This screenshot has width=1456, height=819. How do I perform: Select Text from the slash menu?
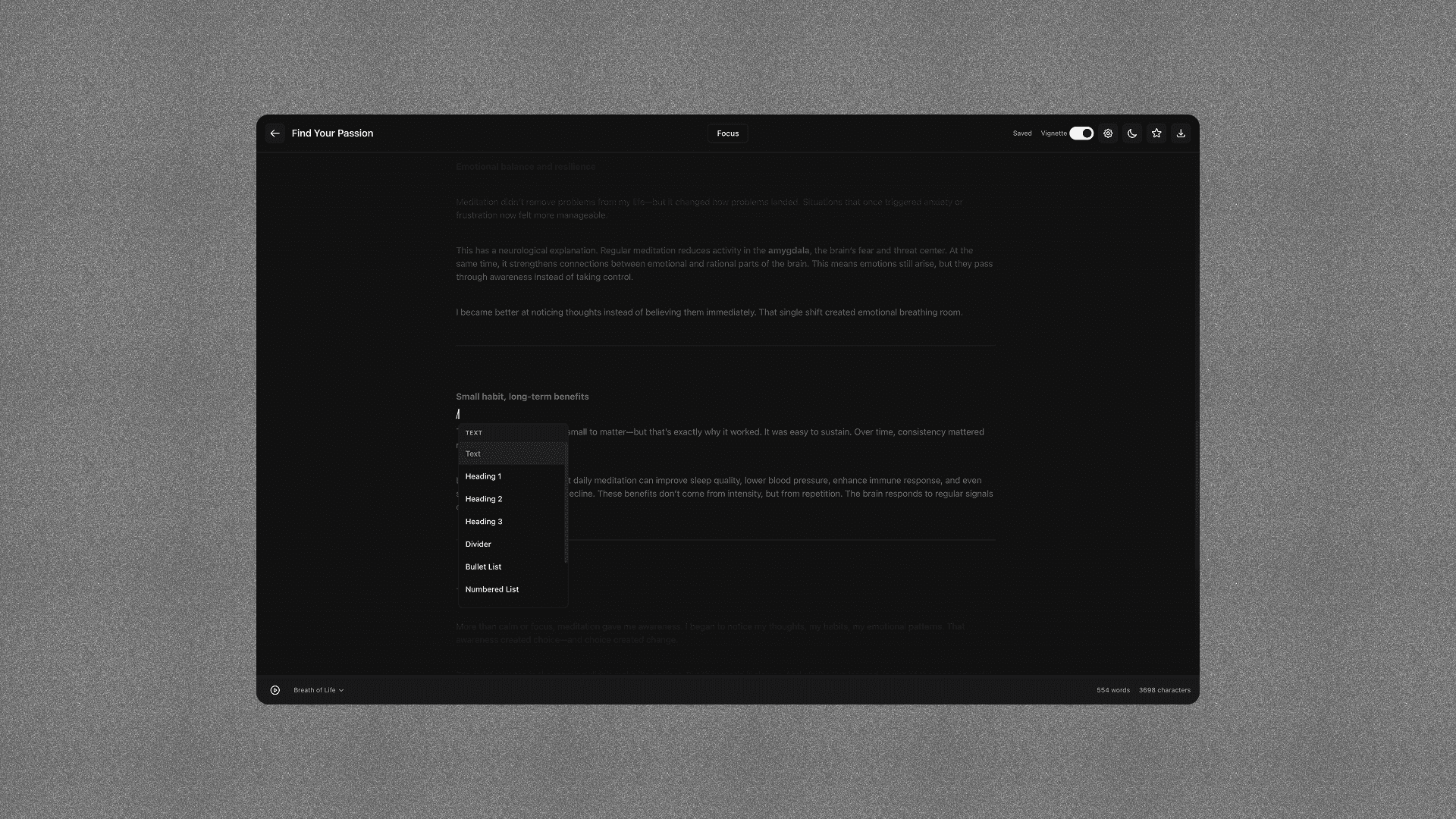[473, 453]
